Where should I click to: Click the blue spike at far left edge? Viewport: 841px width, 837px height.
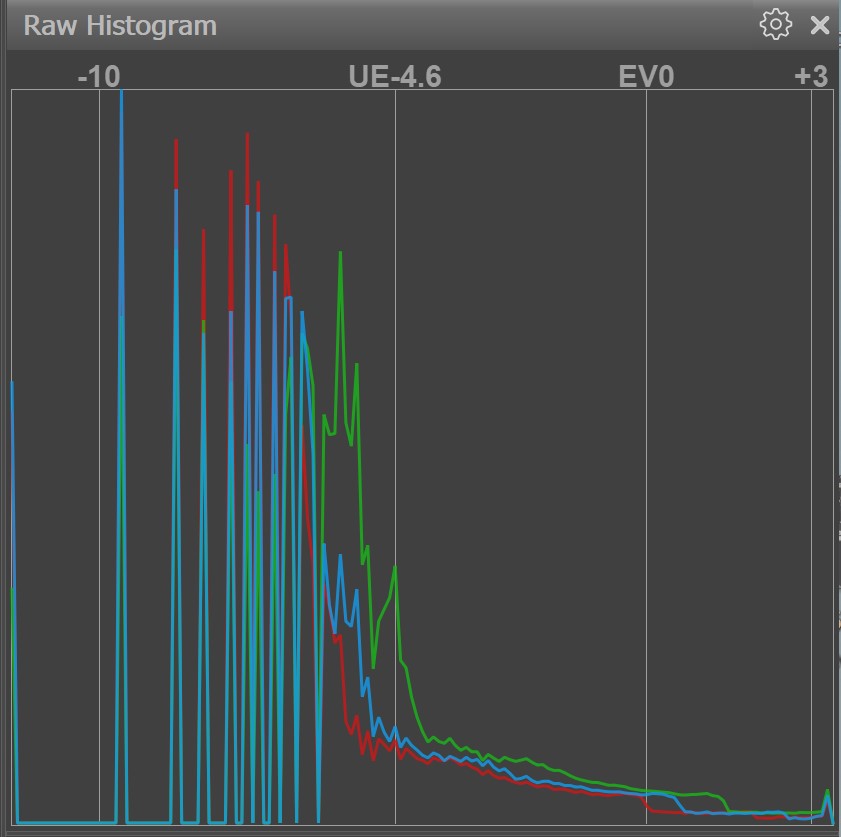tap(12, 384)
